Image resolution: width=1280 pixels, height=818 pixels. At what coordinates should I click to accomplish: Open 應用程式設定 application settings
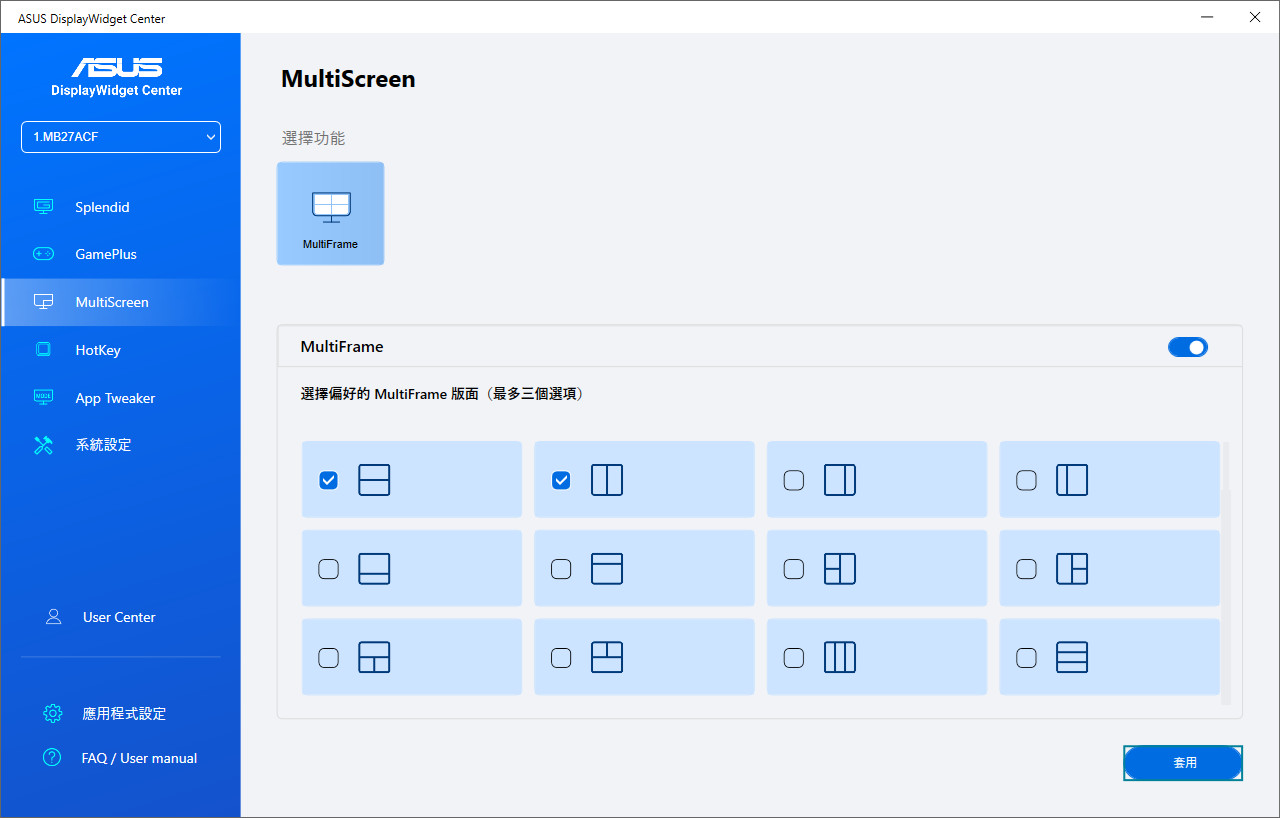[x=124, y=714]
